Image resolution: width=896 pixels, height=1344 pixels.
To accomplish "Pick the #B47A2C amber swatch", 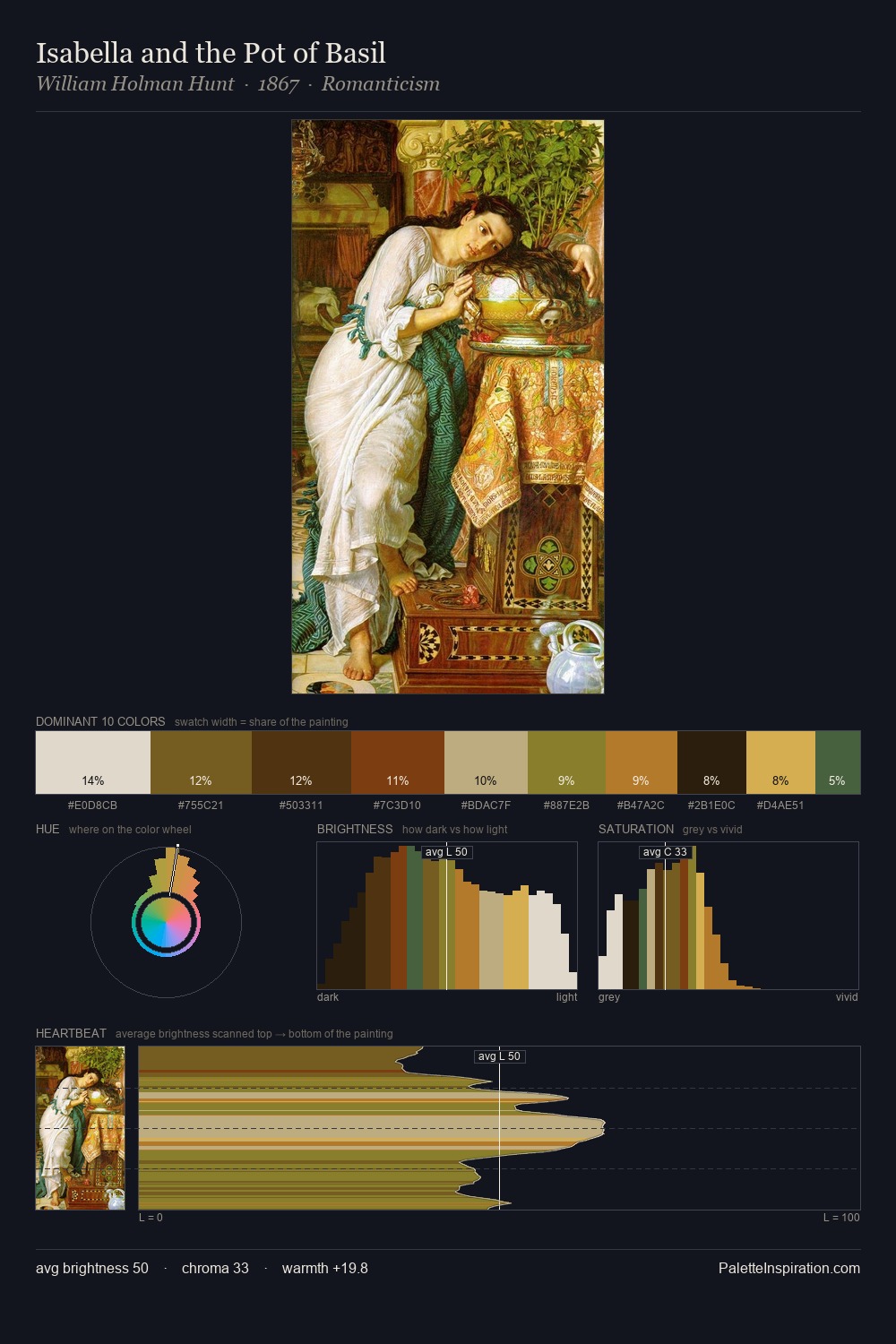I will point(642,762).
